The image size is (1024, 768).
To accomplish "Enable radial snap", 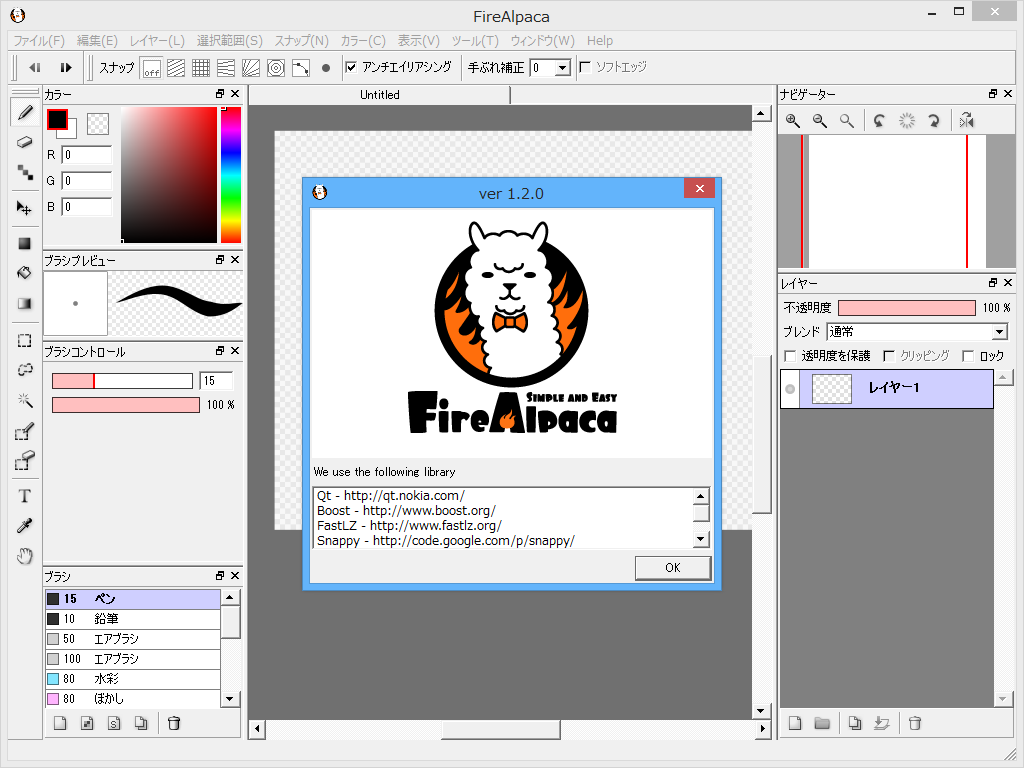I will click(x=251, y=68).
